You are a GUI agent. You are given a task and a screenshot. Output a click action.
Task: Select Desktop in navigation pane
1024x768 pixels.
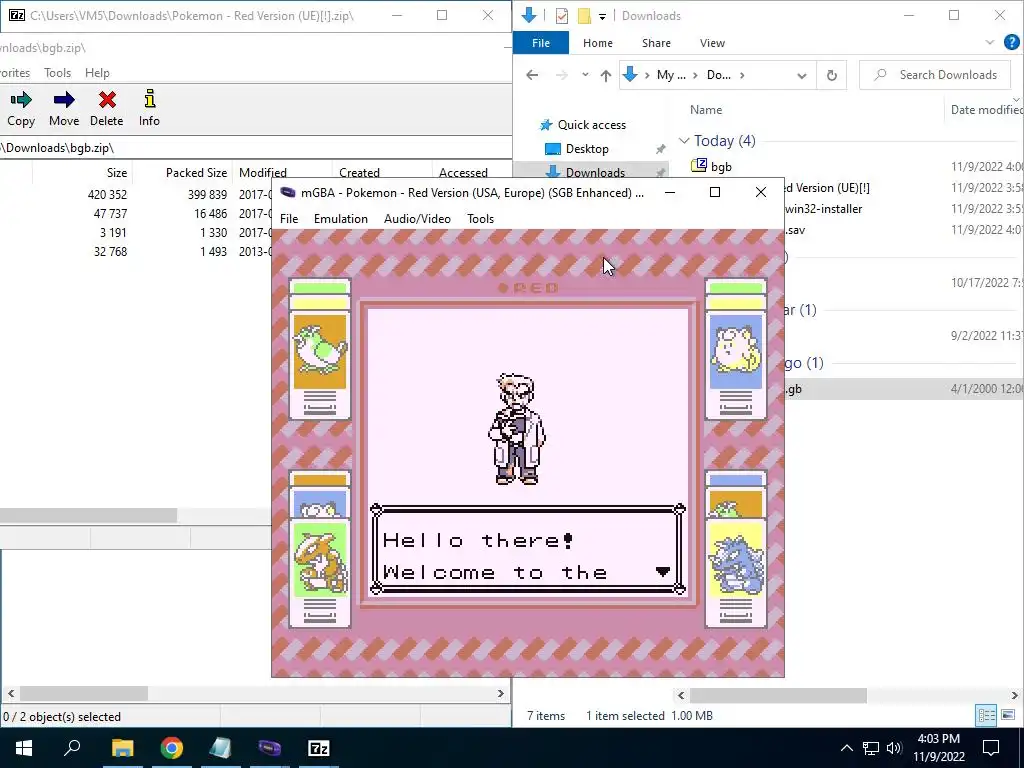pos(587,149)
